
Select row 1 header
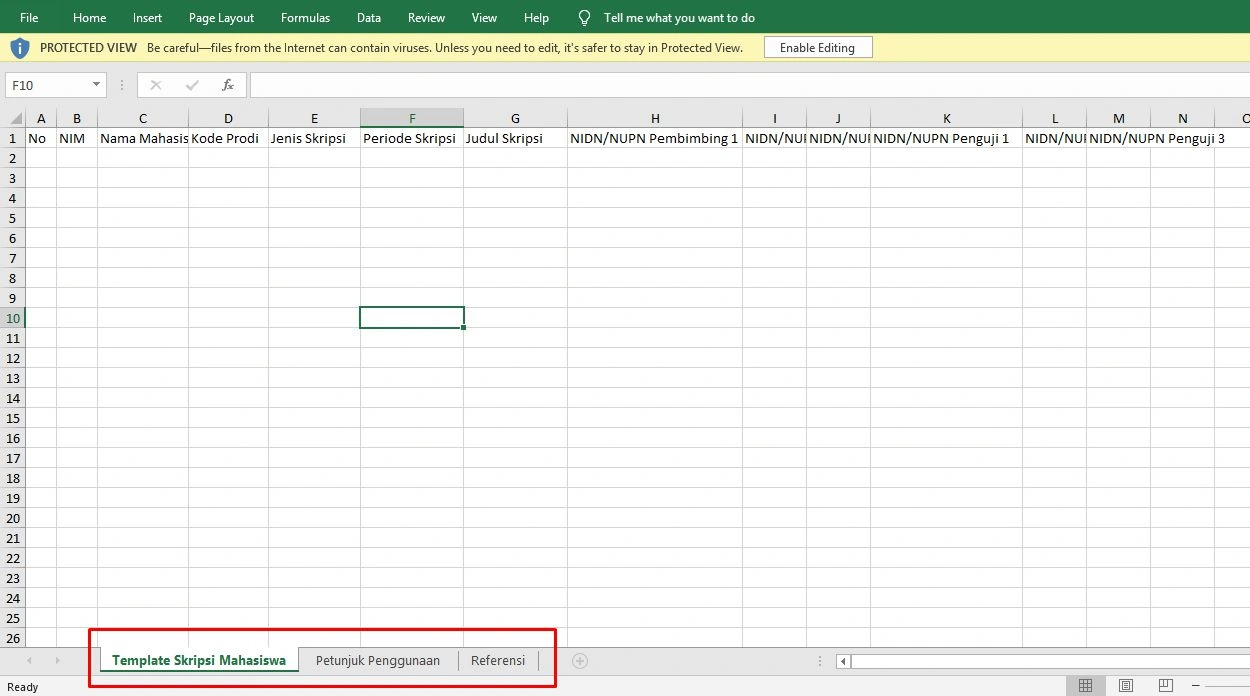pos(13,138)
